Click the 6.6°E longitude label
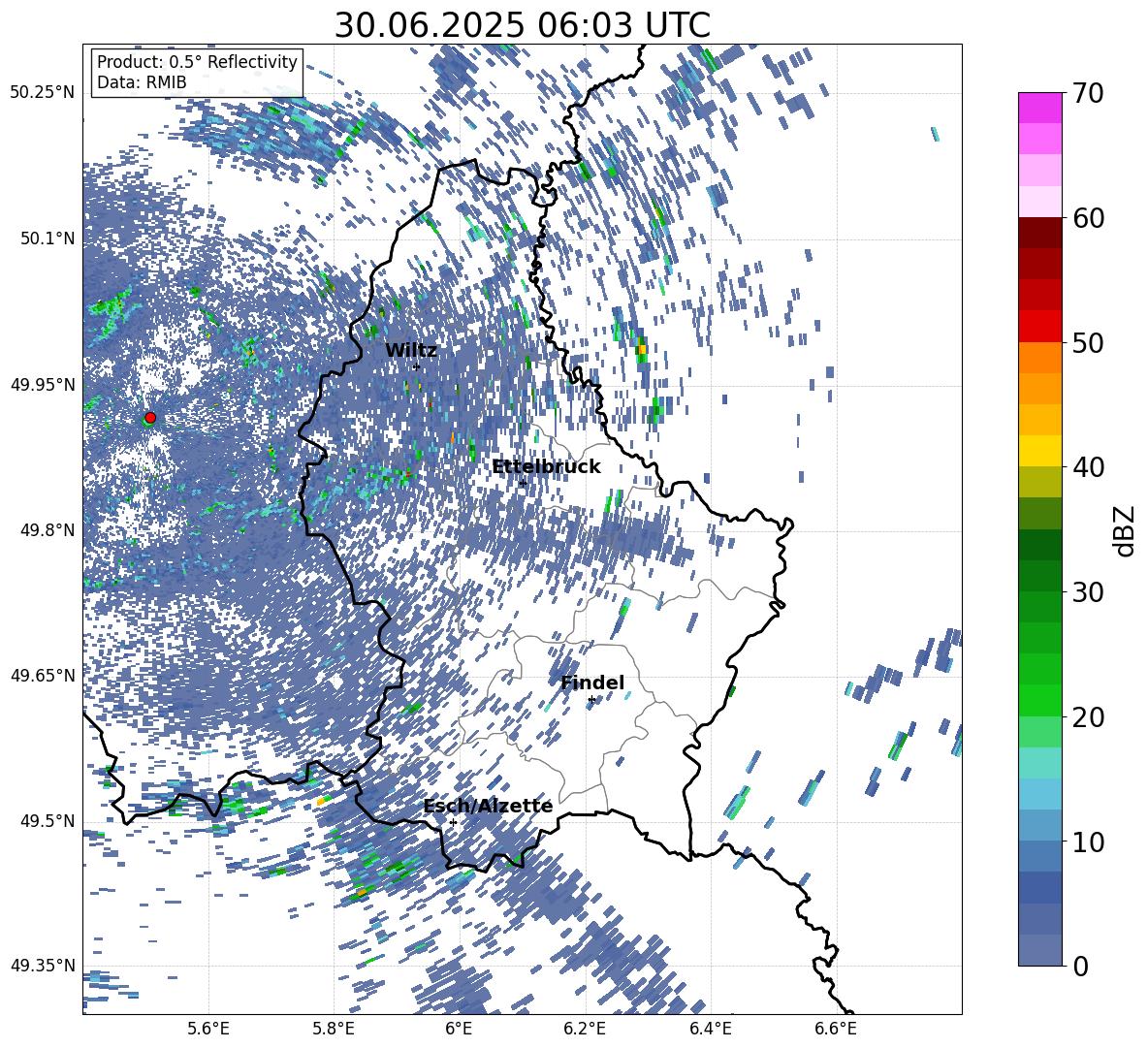Viewport: 1148px width, 1048px height. pyautogui.click(x=836, y=1029)
